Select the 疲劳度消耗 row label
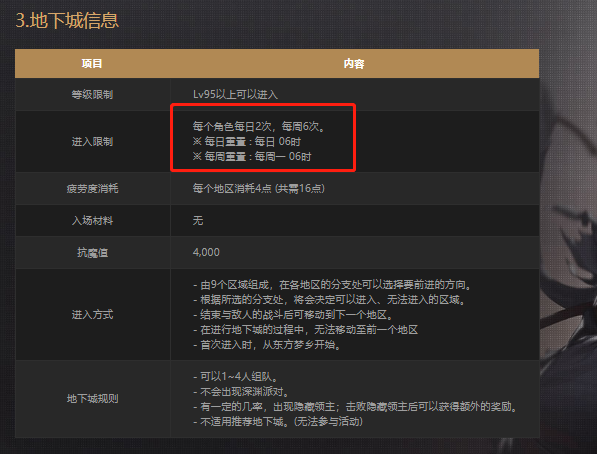This screenshot has width=597, height=454. click(92, 189)
